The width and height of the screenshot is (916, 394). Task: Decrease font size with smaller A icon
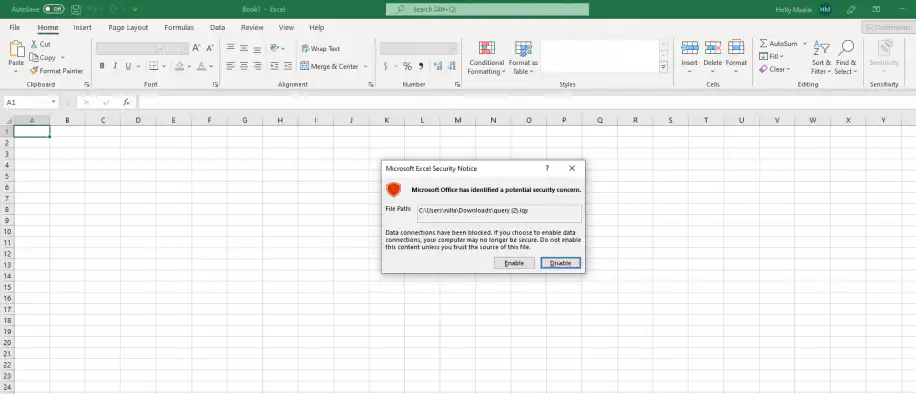[210, 49]
